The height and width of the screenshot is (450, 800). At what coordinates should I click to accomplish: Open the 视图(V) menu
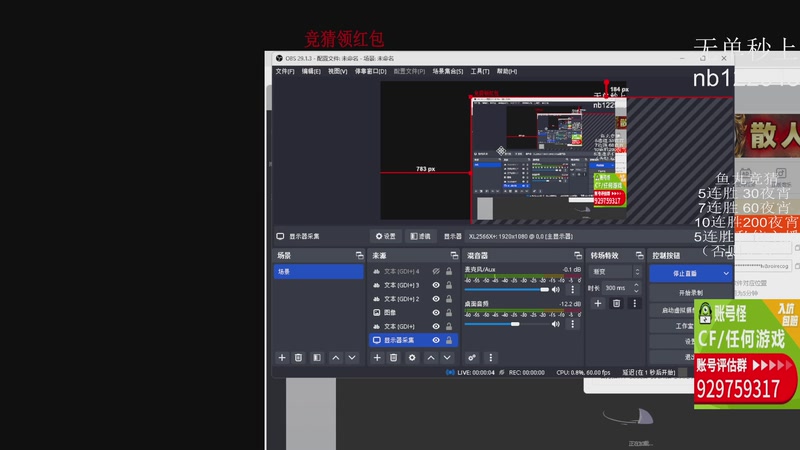[x=337, y=71]
